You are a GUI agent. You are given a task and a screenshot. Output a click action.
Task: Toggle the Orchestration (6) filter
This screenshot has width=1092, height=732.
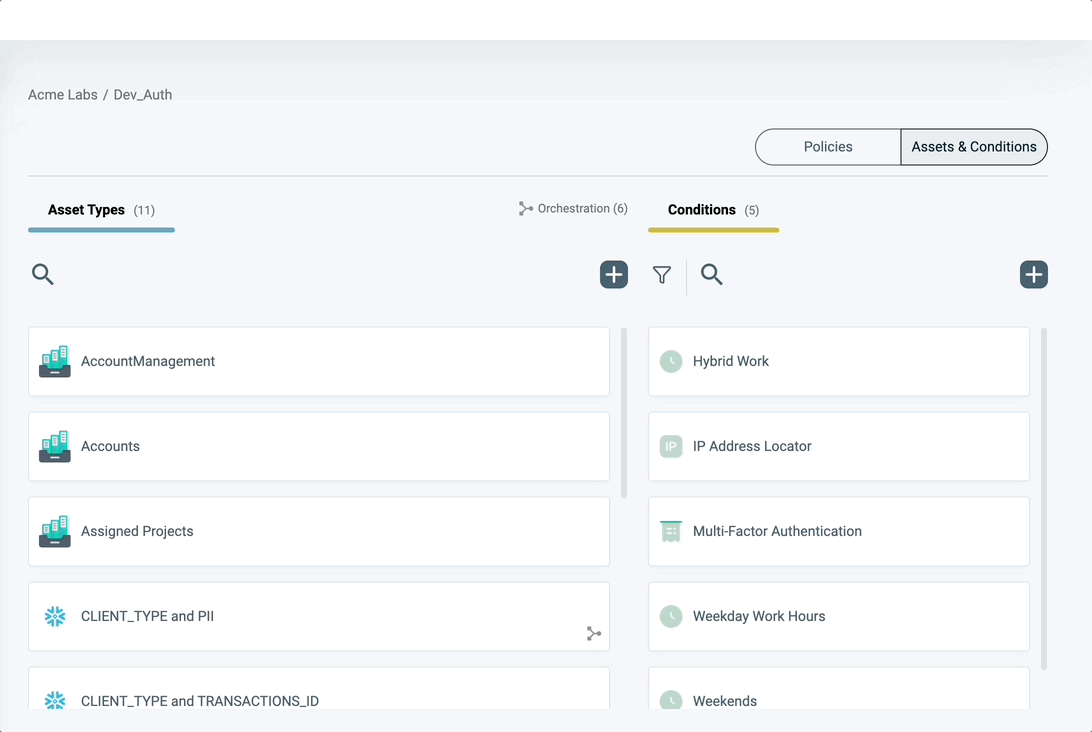pos(573,208)
